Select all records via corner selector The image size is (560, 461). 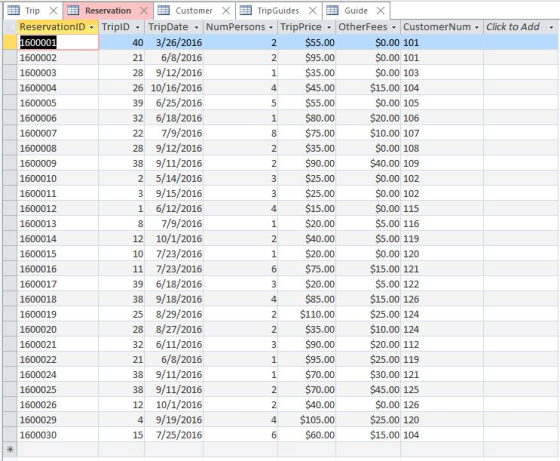tap(10, 27)
